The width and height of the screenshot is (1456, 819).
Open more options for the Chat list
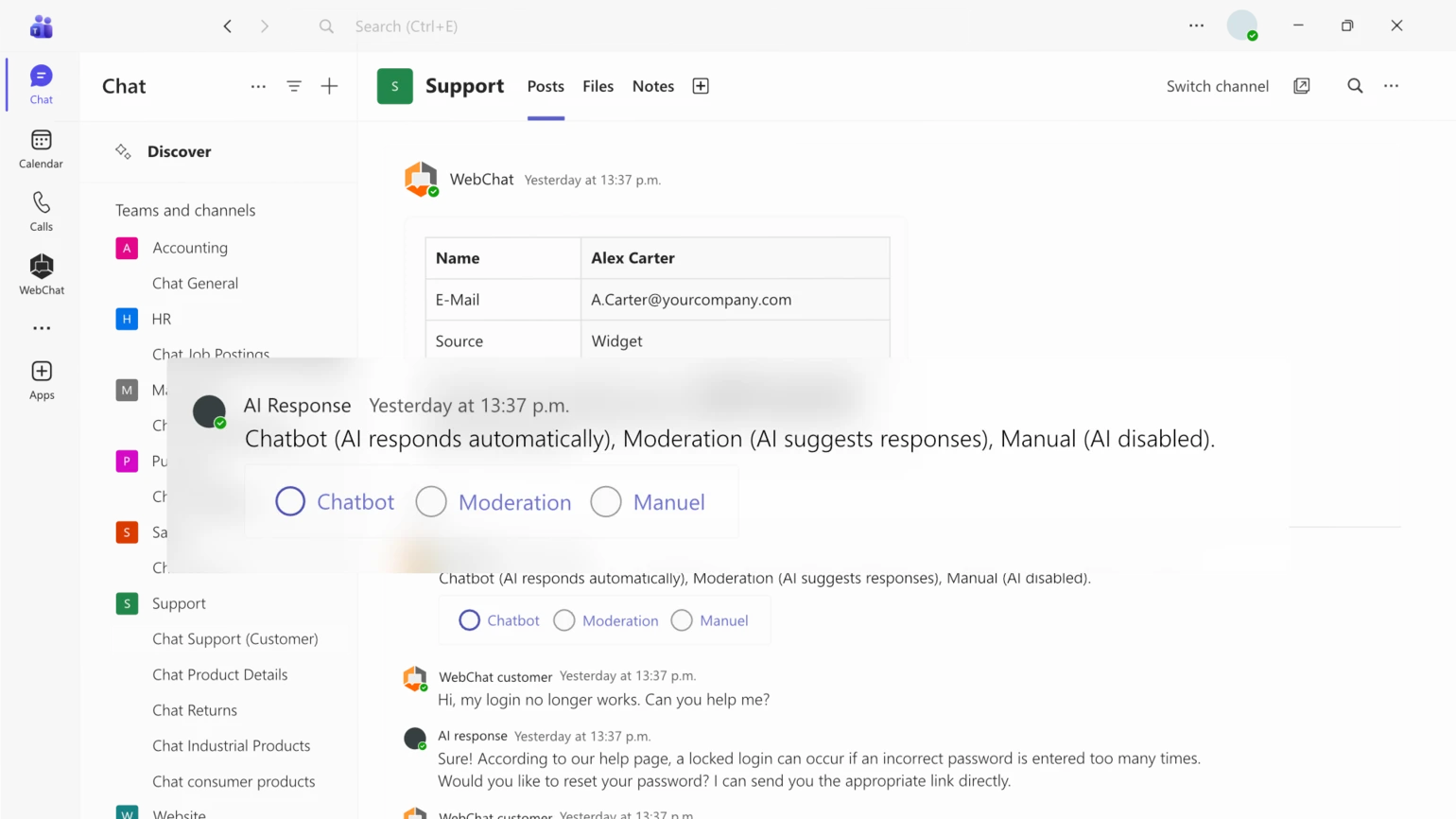[x=258, y=85]
